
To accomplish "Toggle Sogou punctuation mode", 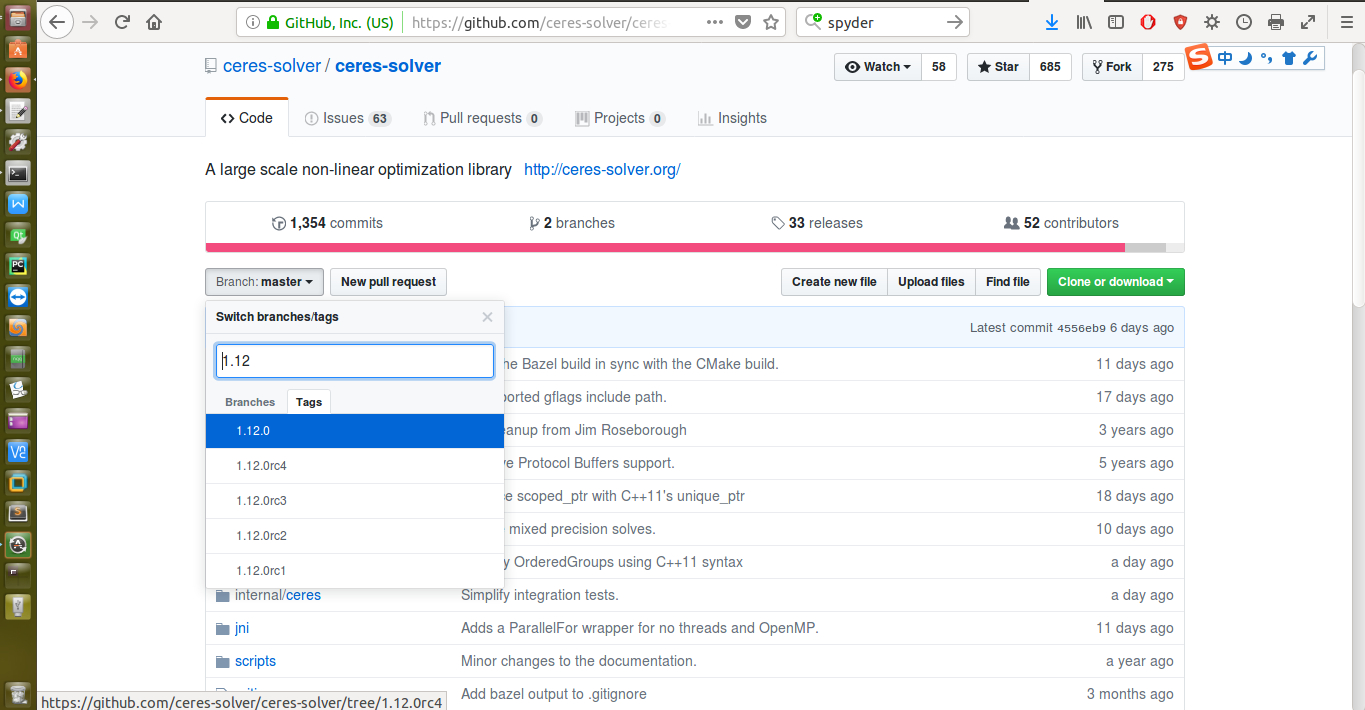I will coord(1267,58).
